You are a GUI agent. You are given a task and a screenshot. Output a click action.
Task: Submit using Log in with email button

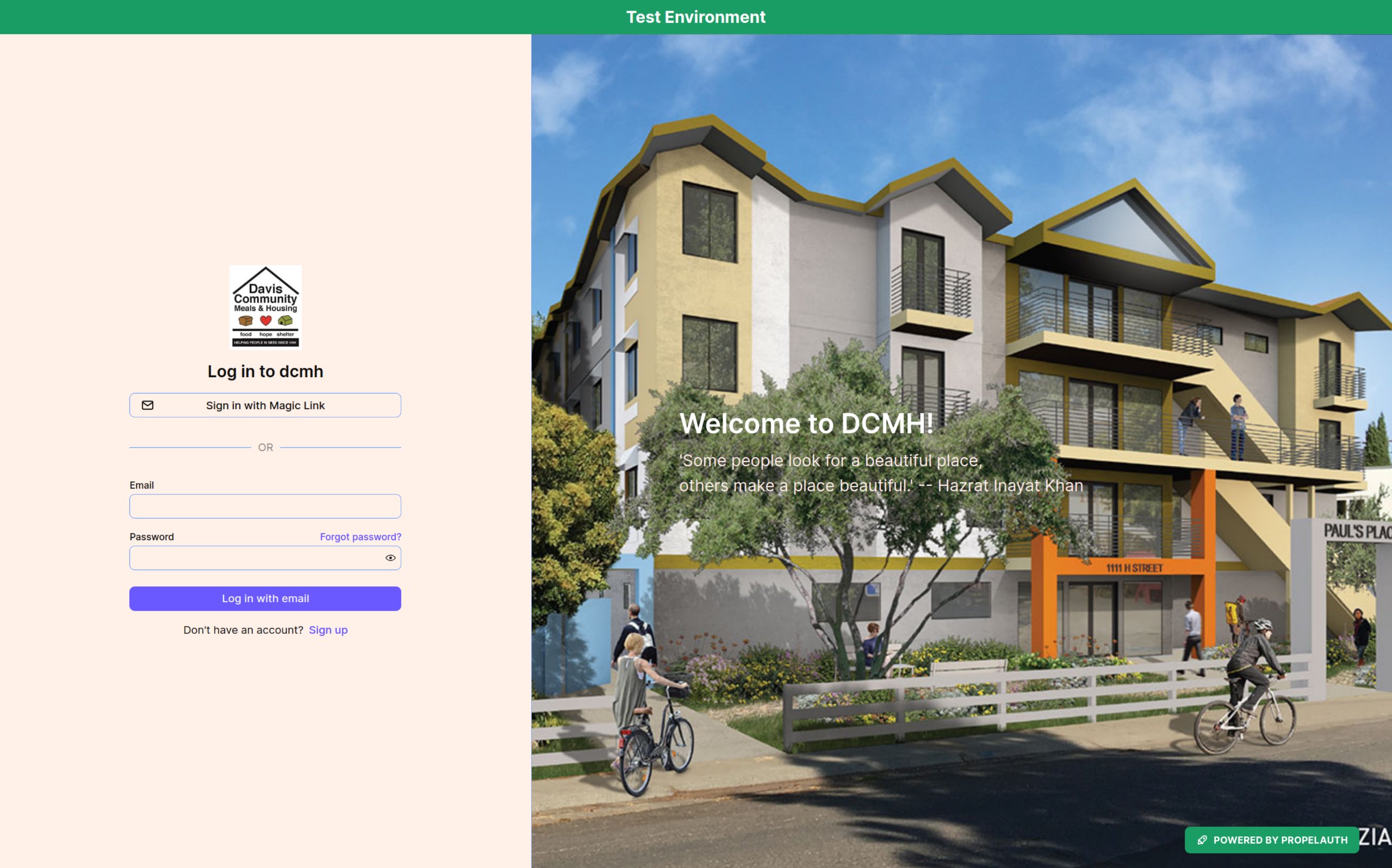(x=265, y=598)
